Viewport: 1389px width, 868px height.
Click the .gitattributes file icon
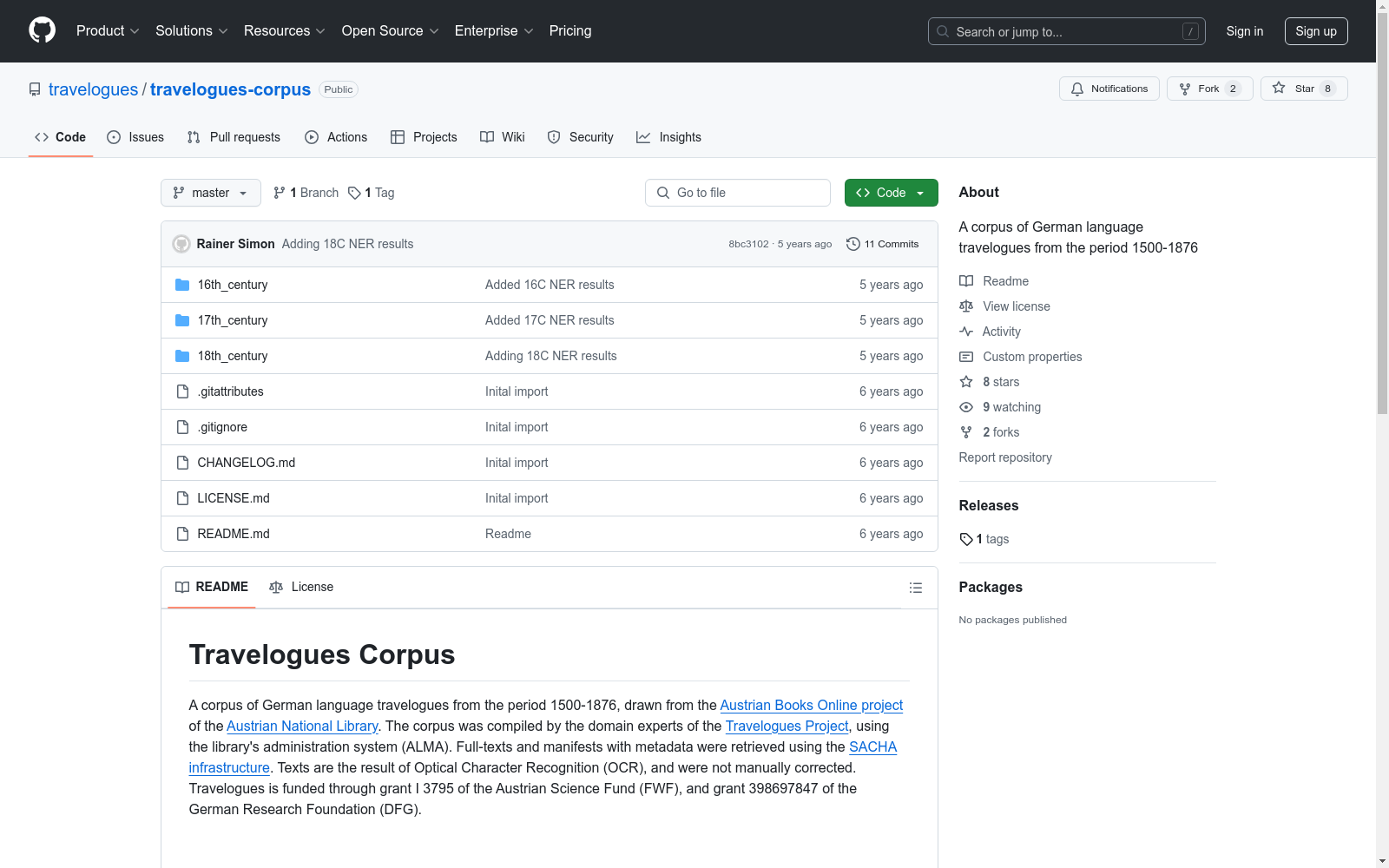pyautogui.click(x=182, y=391)
